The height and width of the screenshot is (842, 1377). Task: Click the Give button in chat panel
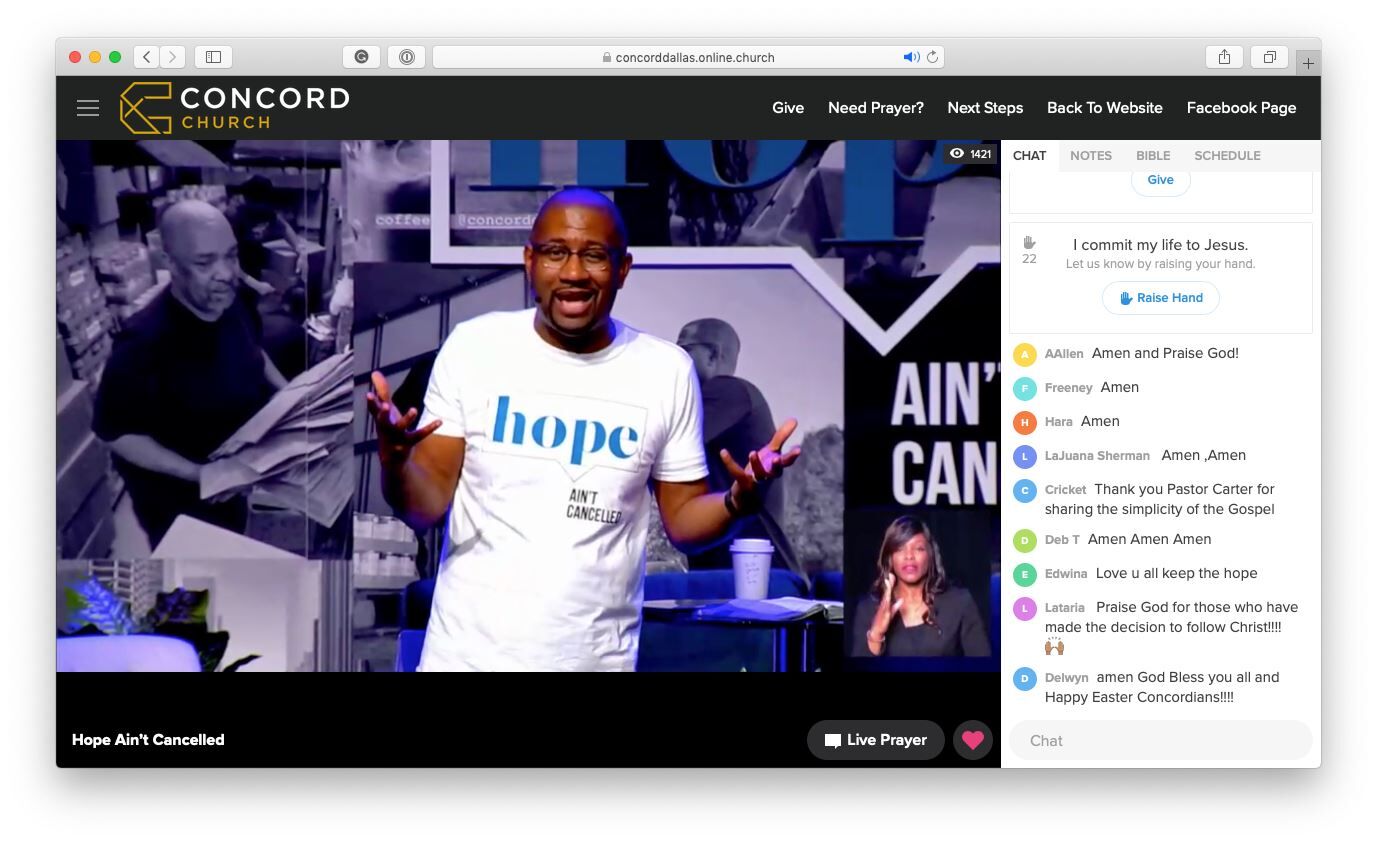point(1160,180)
